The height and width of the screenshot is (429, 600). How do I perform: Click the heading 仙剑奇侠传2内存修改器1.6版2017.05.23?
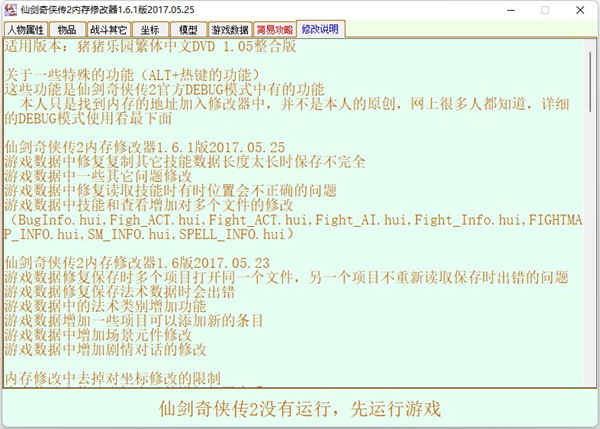coord(137,263)
